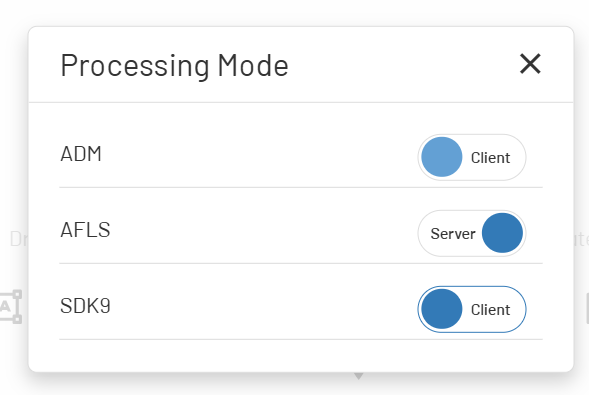Click the Server label in AFLS toggle
Viewport: 589px width, 395px height.
[x=453, y=234]
